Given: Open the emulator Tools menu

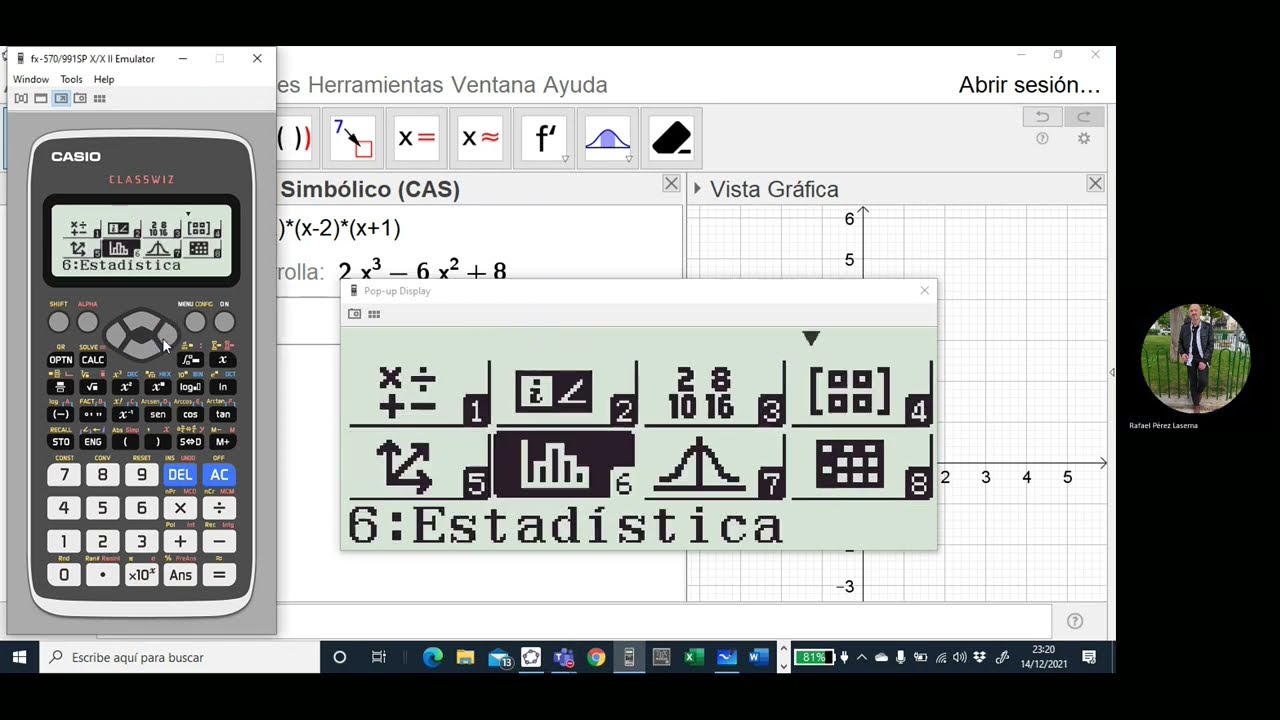Looking at the screenshot, I should point(71,79).
